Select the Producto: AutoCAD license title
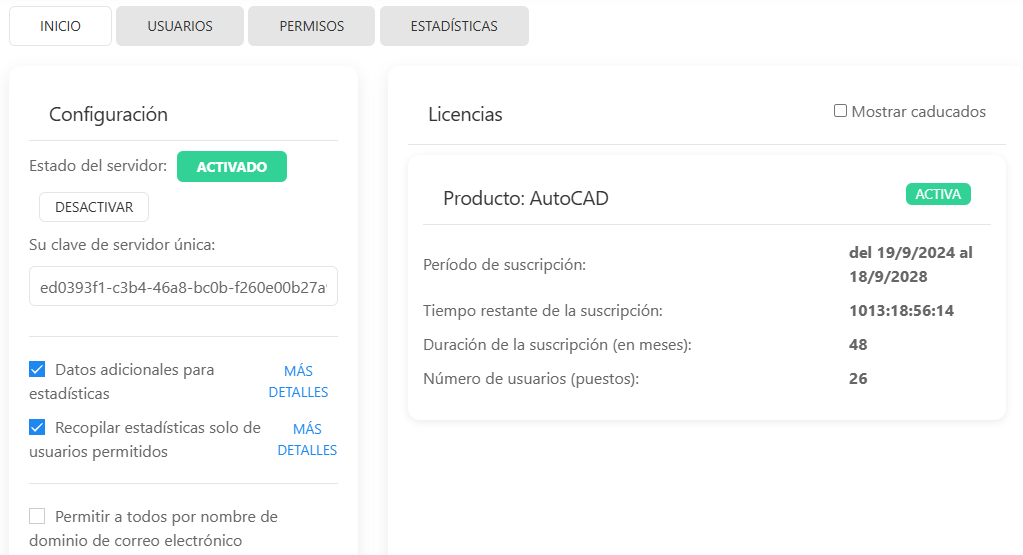Screen dimensions: 1023x555 [526, 199]
